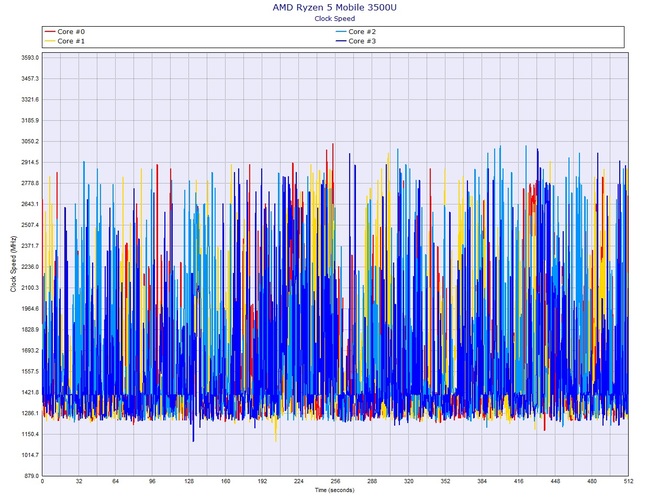This screenshot has height=502, width=670.
Task: Click the 2778.8 y-axis value
Action: pos(30,183)
